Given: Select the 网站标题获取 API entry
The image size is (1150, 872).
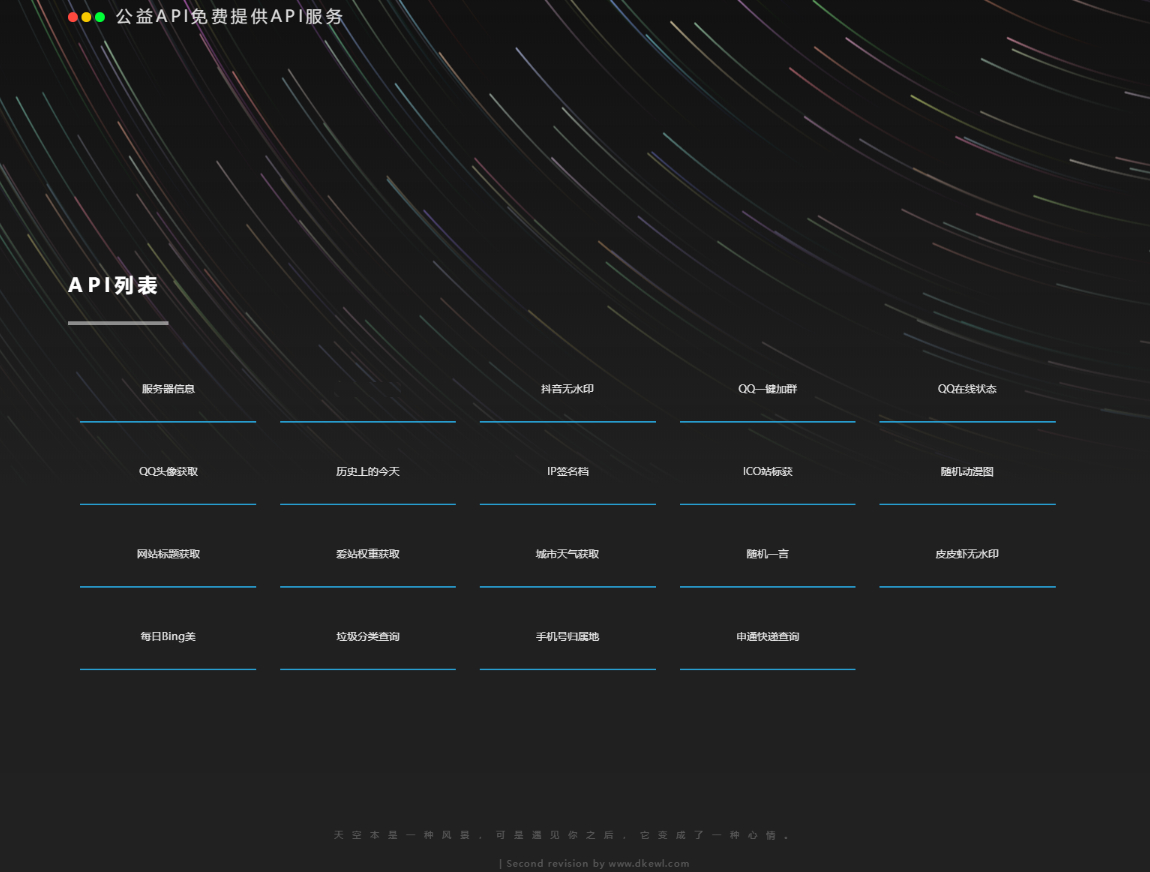Looking at the screenshot, I should click(168, 554).
